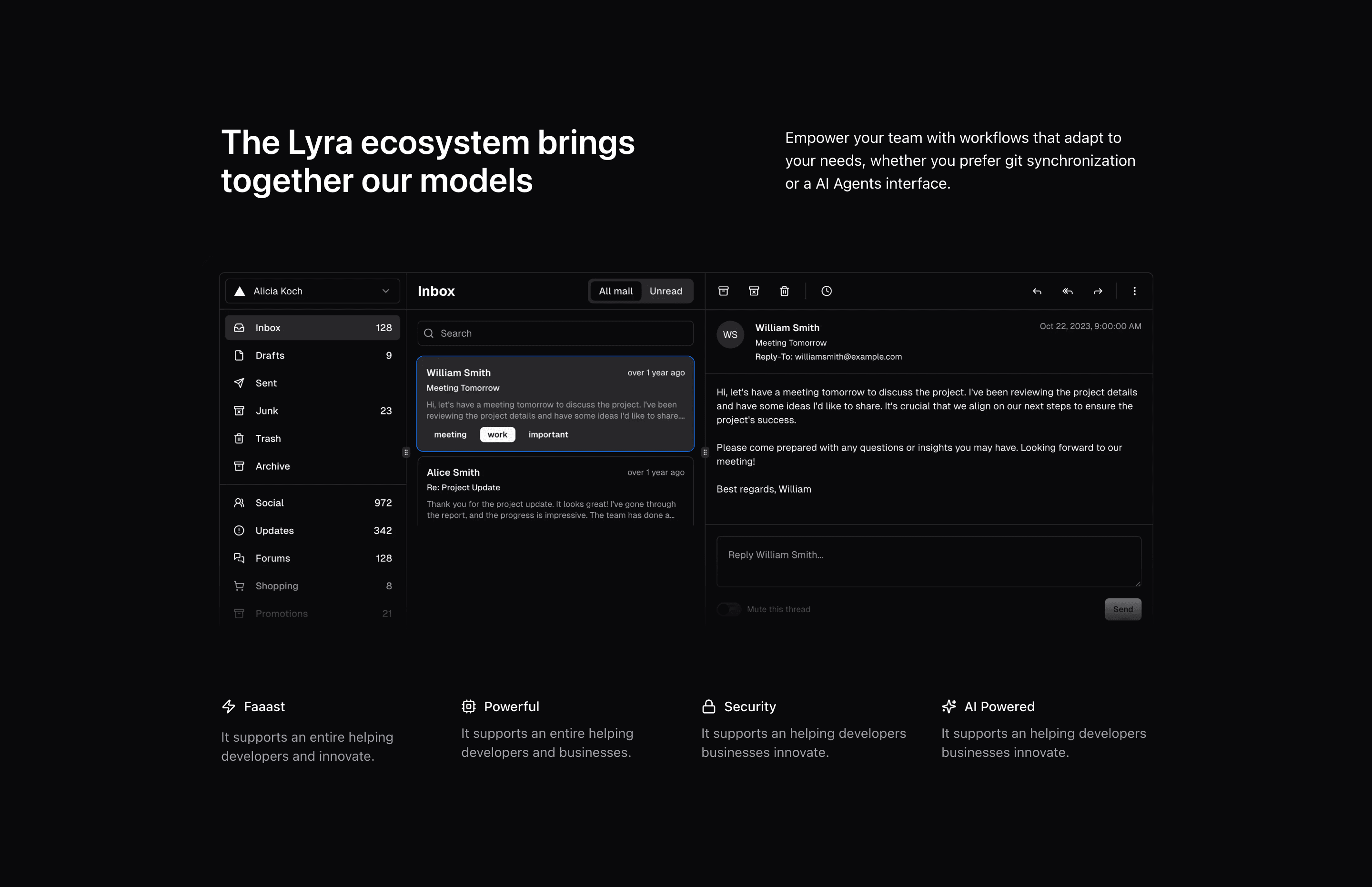Click the Snooze clock icon
This screenshot has width=1372, height=887.
tap(826, 291)
